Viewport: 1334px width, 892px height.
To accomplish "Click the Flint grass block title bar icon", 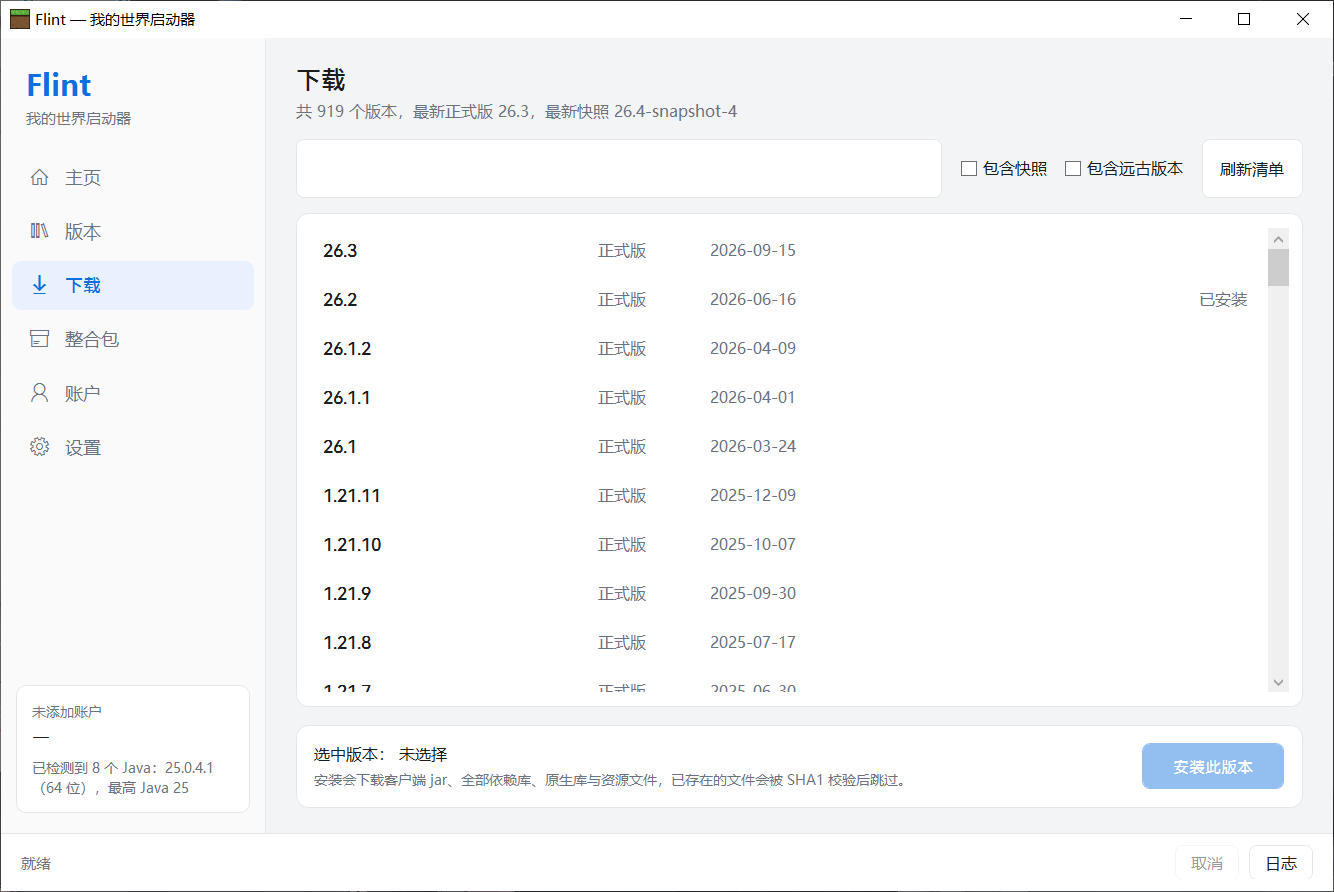I will (x=20, y=19).
